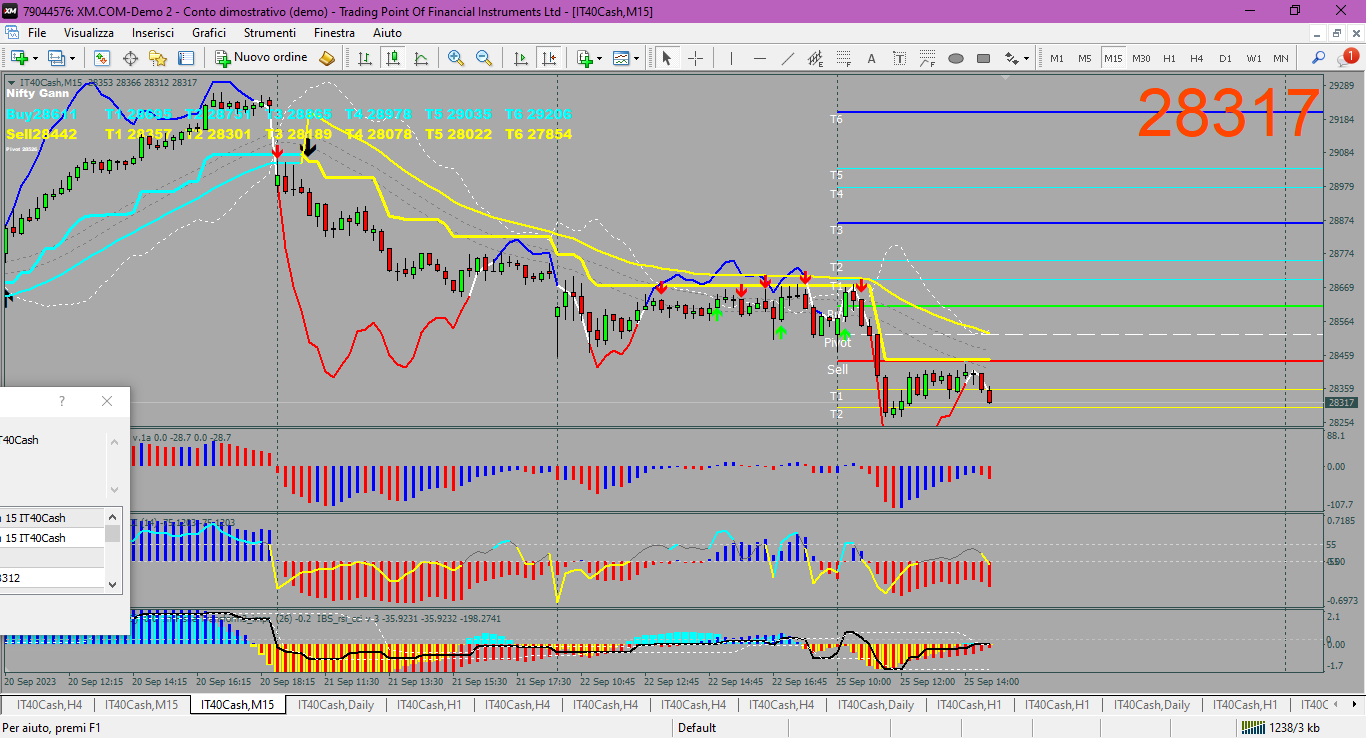Switch to MN timeframe

tap(1282, 58)
